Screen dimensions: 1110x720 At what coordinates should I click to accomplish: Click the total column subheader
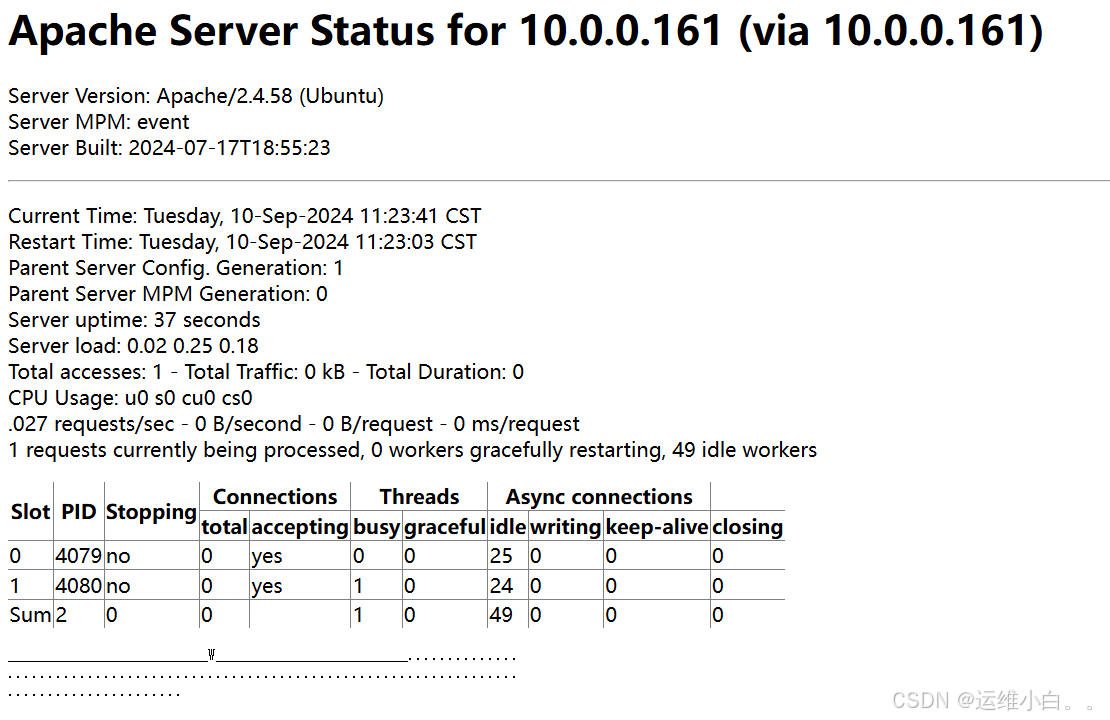tap(224, 527)
